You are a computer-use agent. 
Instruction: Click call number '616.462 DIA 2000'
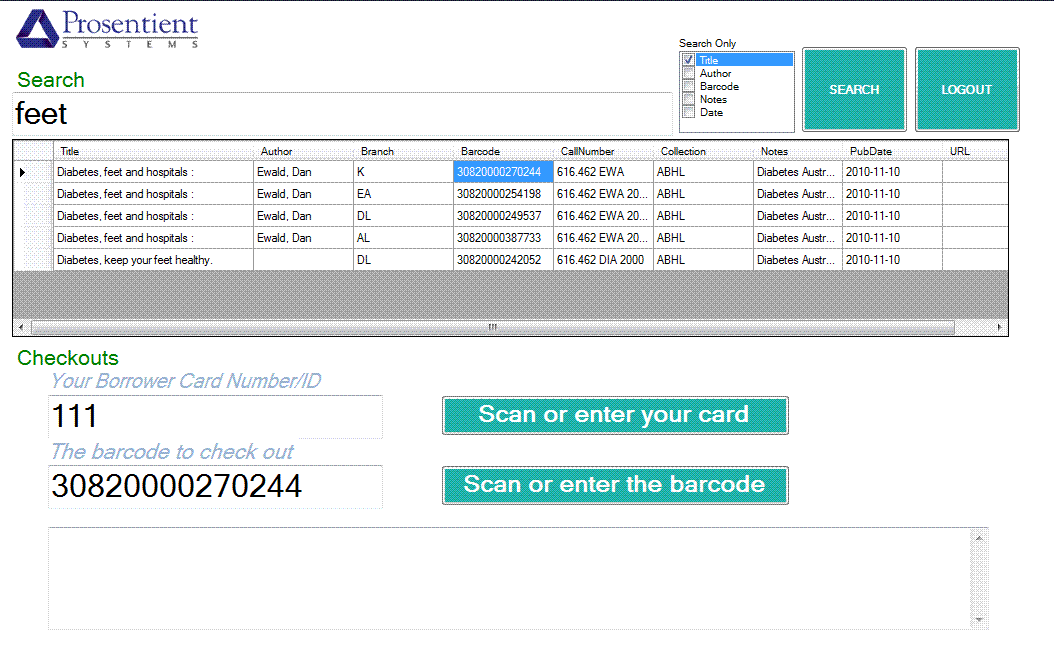pyautogui.click(x=603, y=260)
